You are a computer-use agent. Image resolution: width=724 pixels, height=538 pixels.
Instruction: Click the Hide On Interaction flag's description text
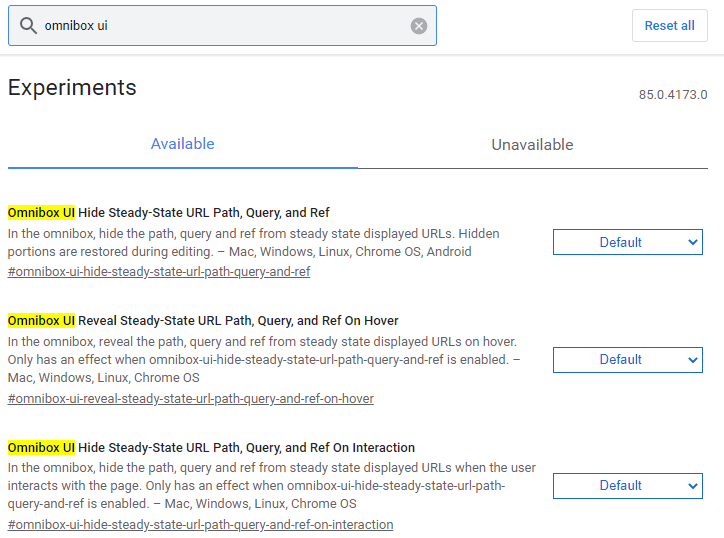[271, 486]
